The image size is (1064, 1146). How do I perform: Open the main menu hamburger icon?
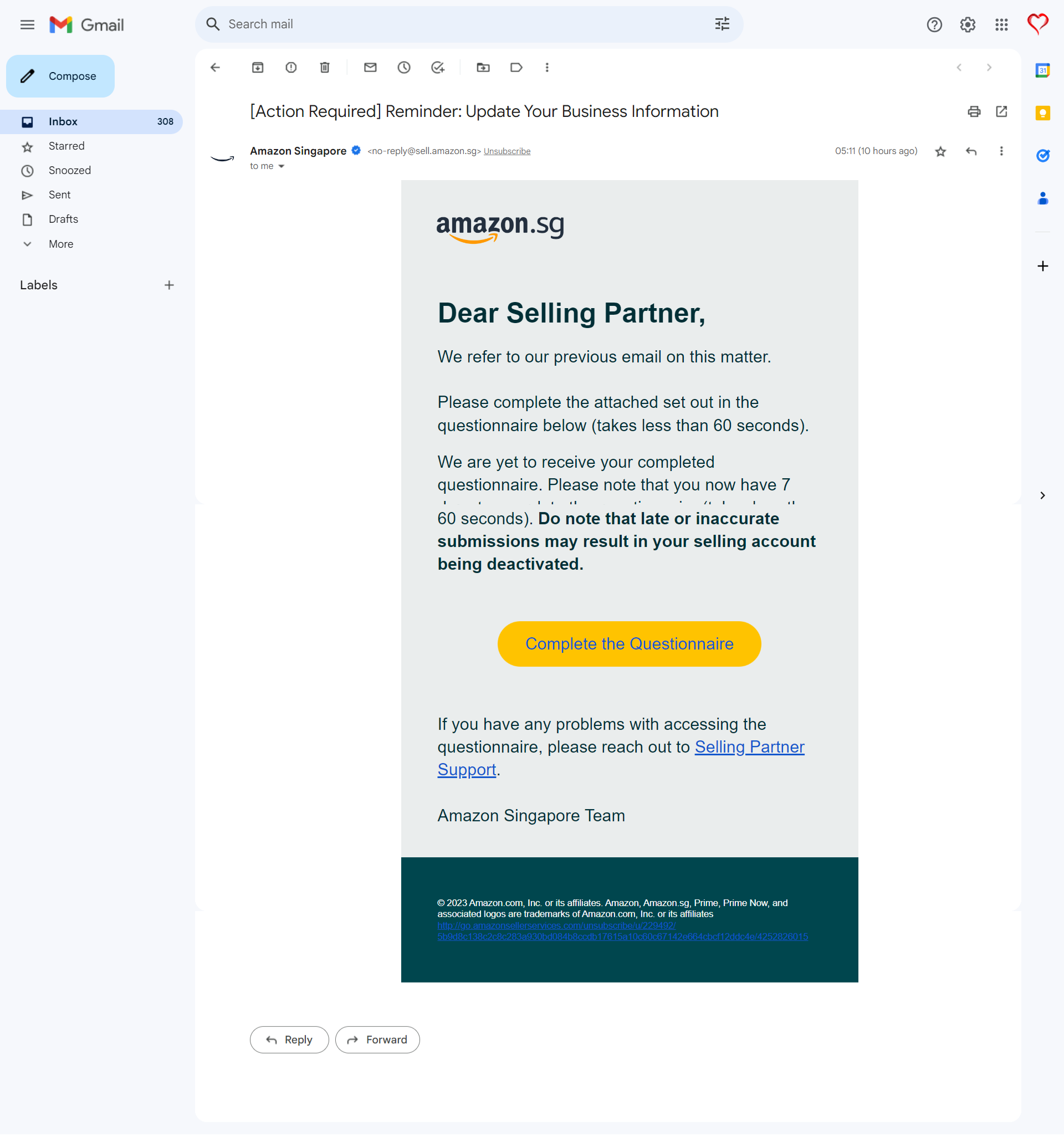pos(27,25)
